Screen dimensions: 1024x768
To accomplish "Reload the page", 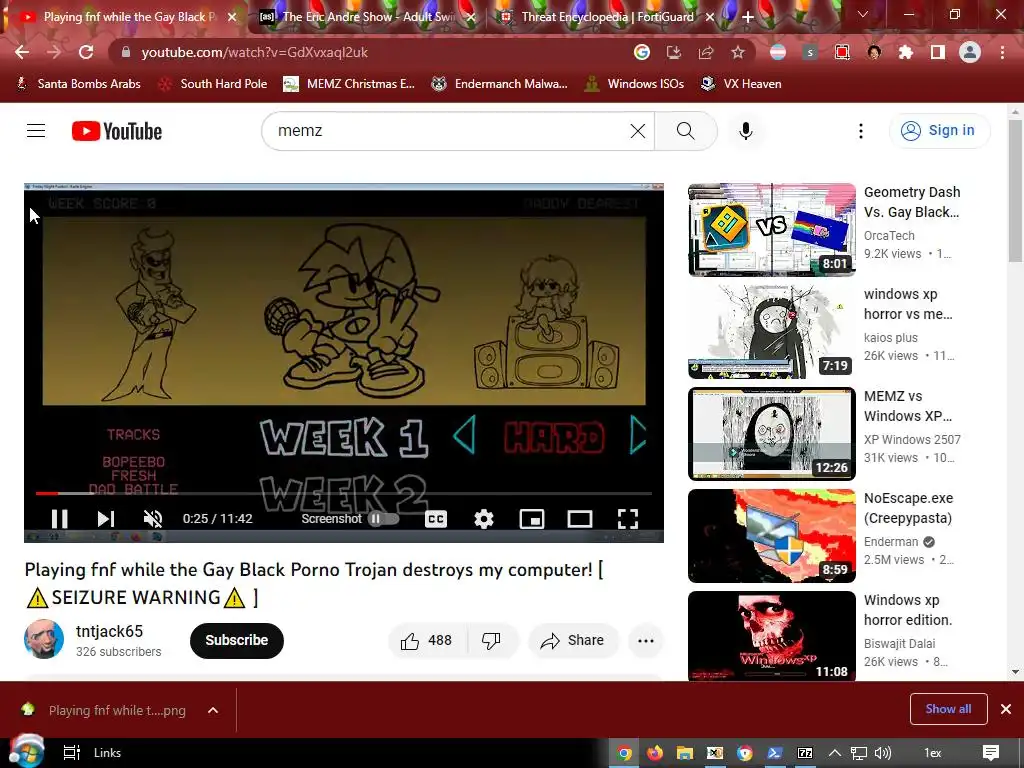I will [86, 52].
